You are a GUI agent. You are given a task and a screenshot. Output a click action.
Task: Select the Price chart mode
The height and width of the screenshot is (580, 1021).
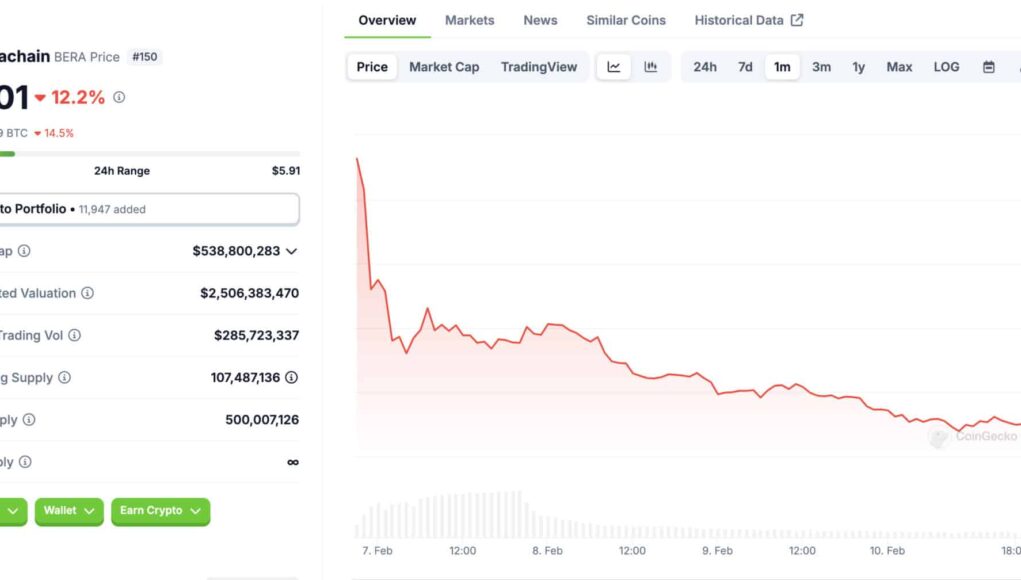[372, 67]
